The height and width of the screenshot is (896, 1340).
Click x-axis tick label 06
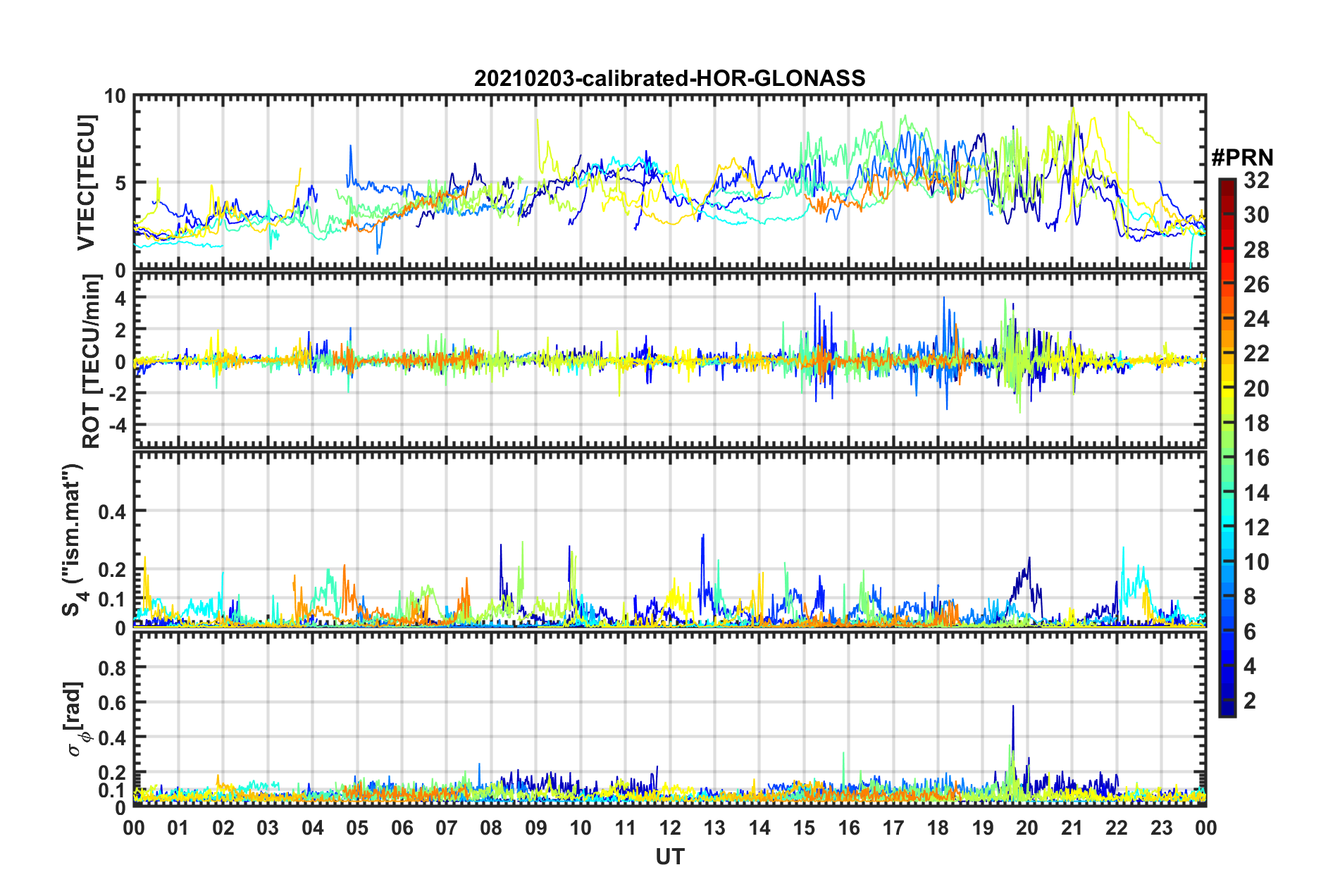[402, 828]
